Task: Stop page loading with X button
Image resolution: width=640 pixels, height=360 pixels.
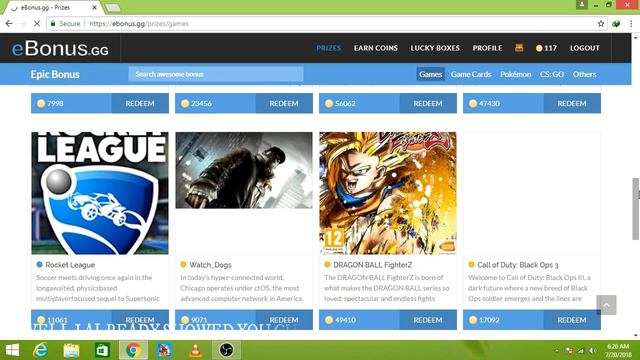Action: [x=37, y=24]
